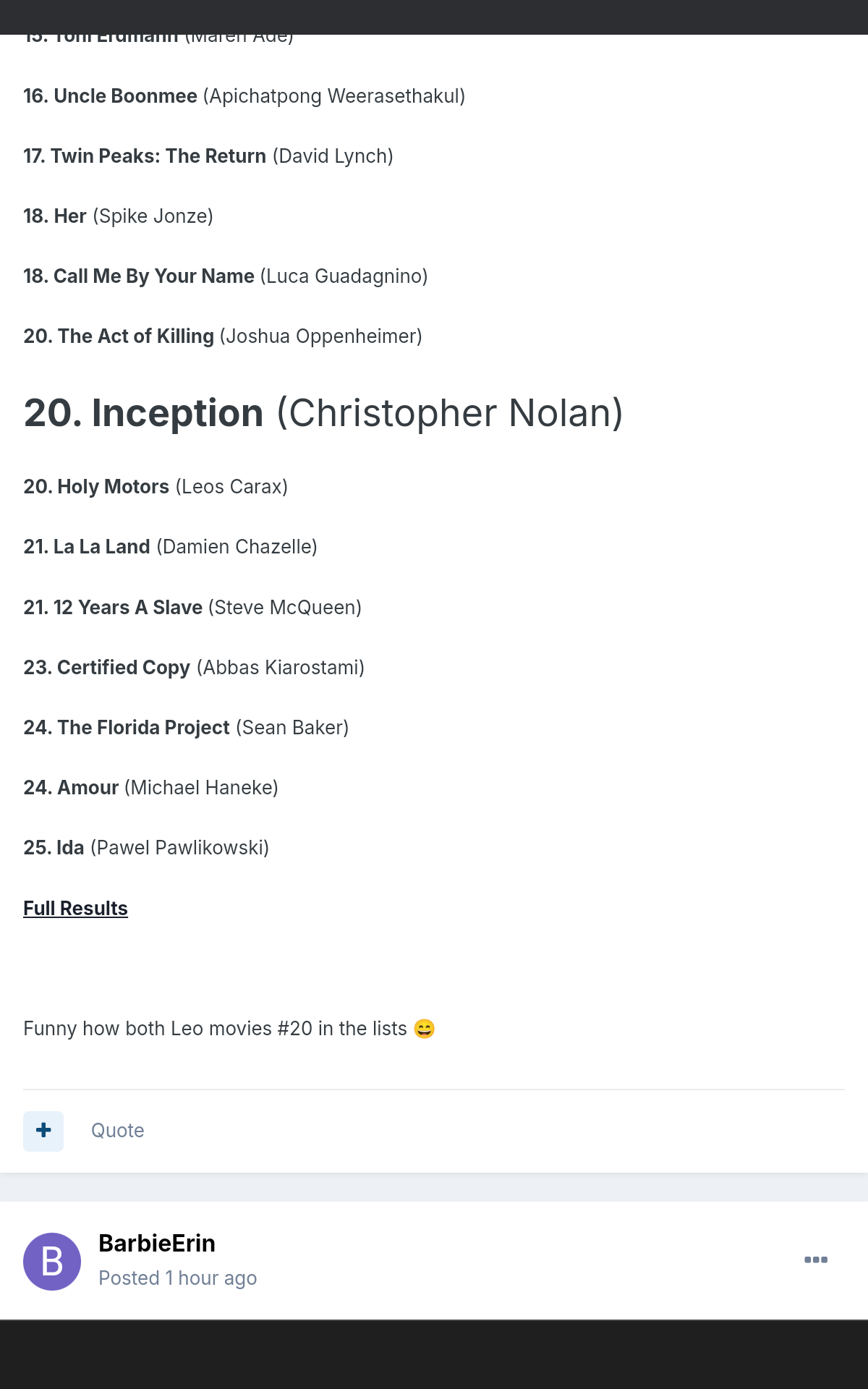Click the Call Me By Your Name entry
Viewport: 868px width, 1389px height.
pyautogui.click(x=225, y=276)
